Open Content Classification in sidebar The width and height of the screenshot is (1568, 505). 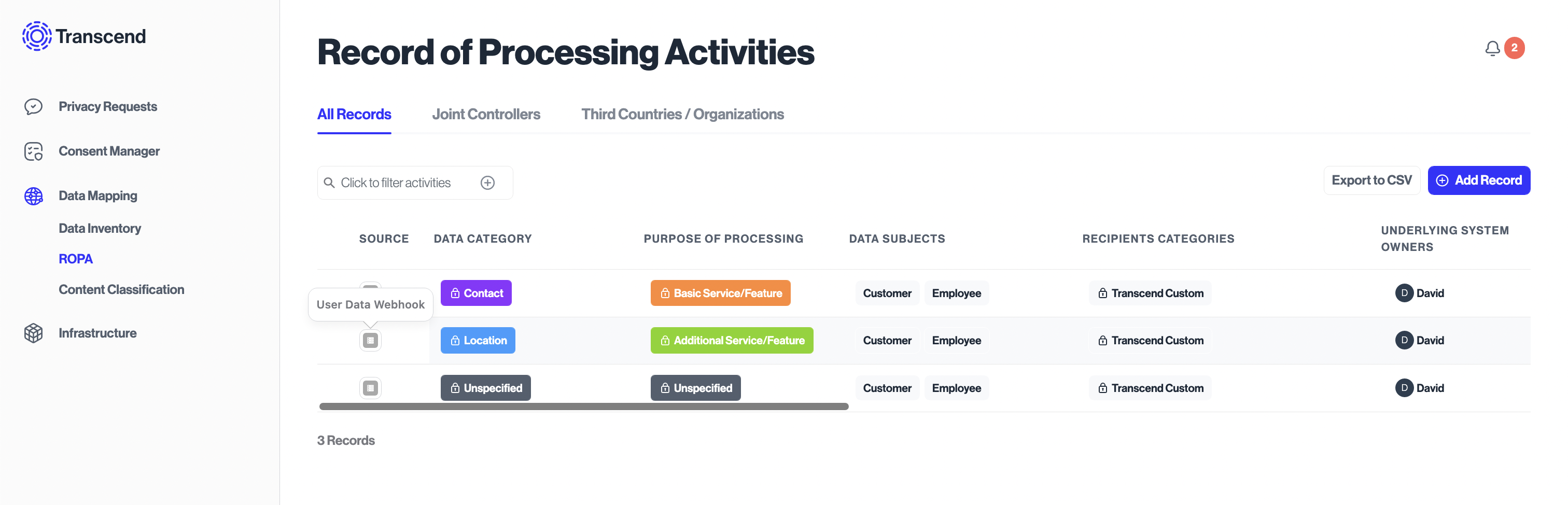[x=121, y=290]
